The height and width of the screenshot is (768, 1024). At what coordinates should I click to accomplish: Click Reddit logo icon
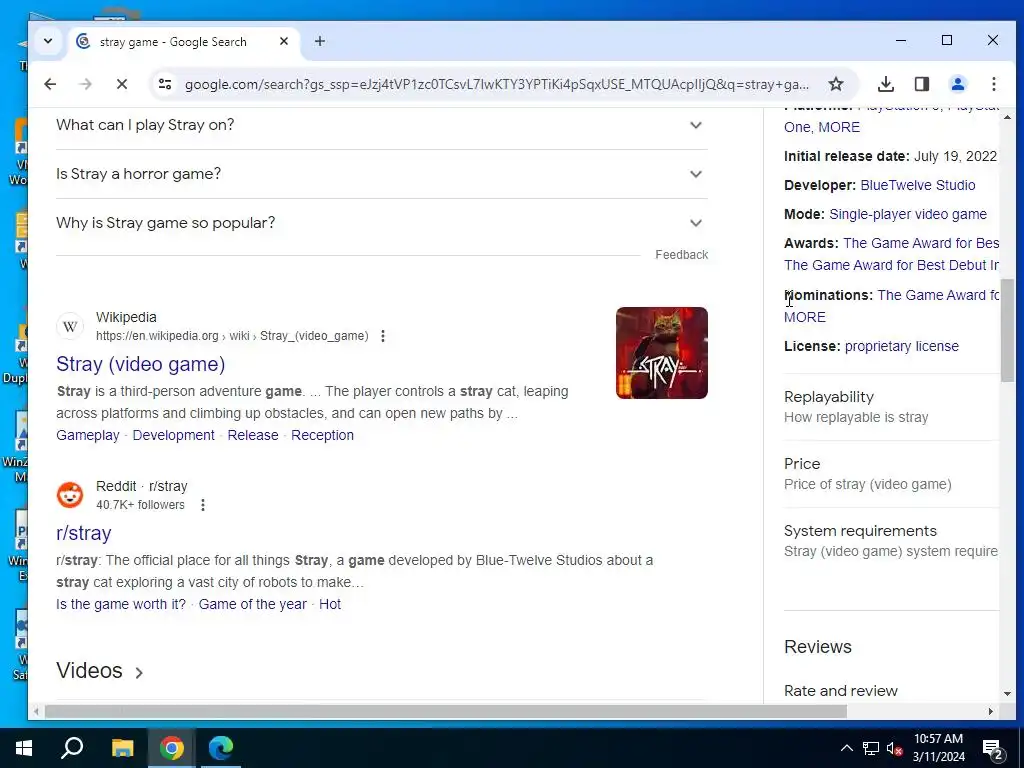click(x=70, y=495)
